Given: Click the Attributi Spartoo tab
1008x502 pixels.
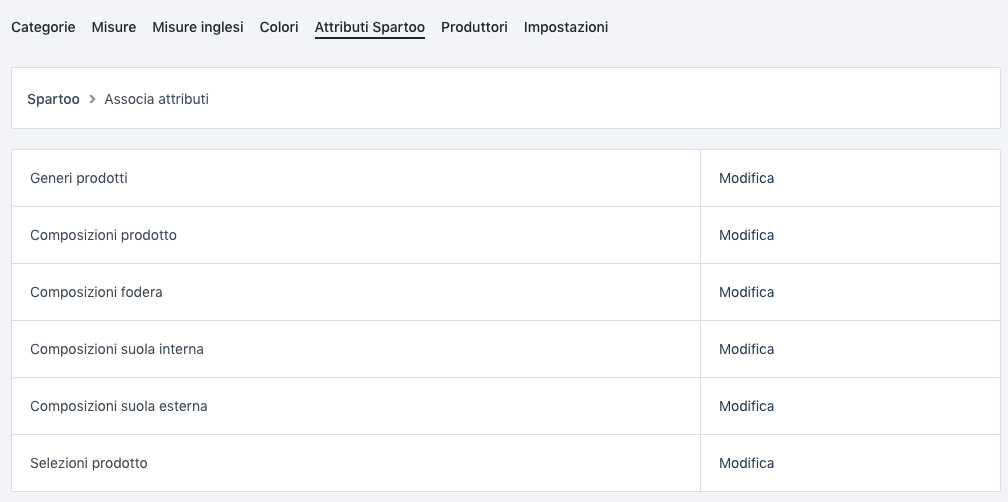Looking at the screenshot, I should 370,27.
